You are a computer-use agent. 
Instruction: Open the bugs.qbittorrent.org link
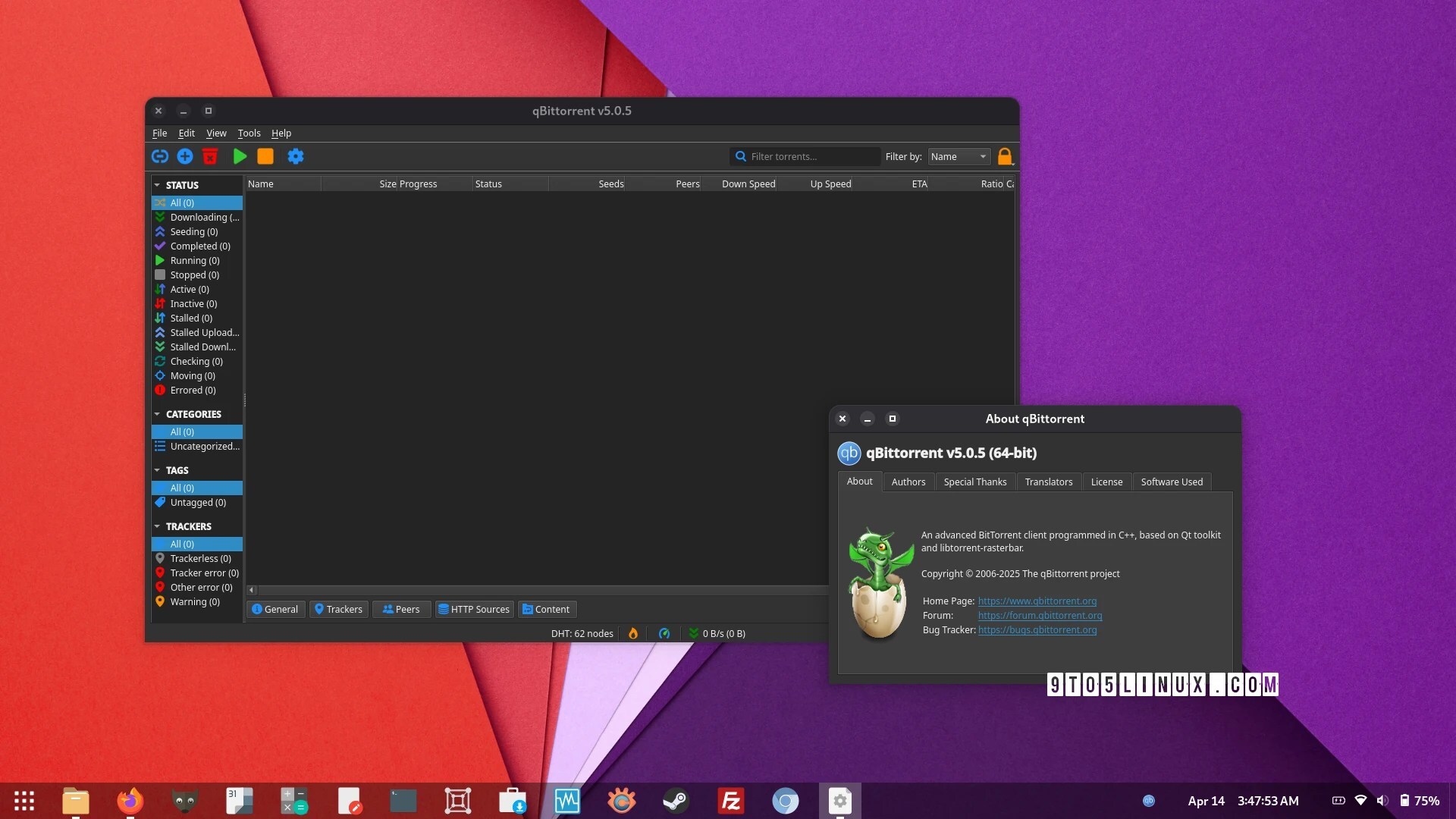pos(1037,629)
